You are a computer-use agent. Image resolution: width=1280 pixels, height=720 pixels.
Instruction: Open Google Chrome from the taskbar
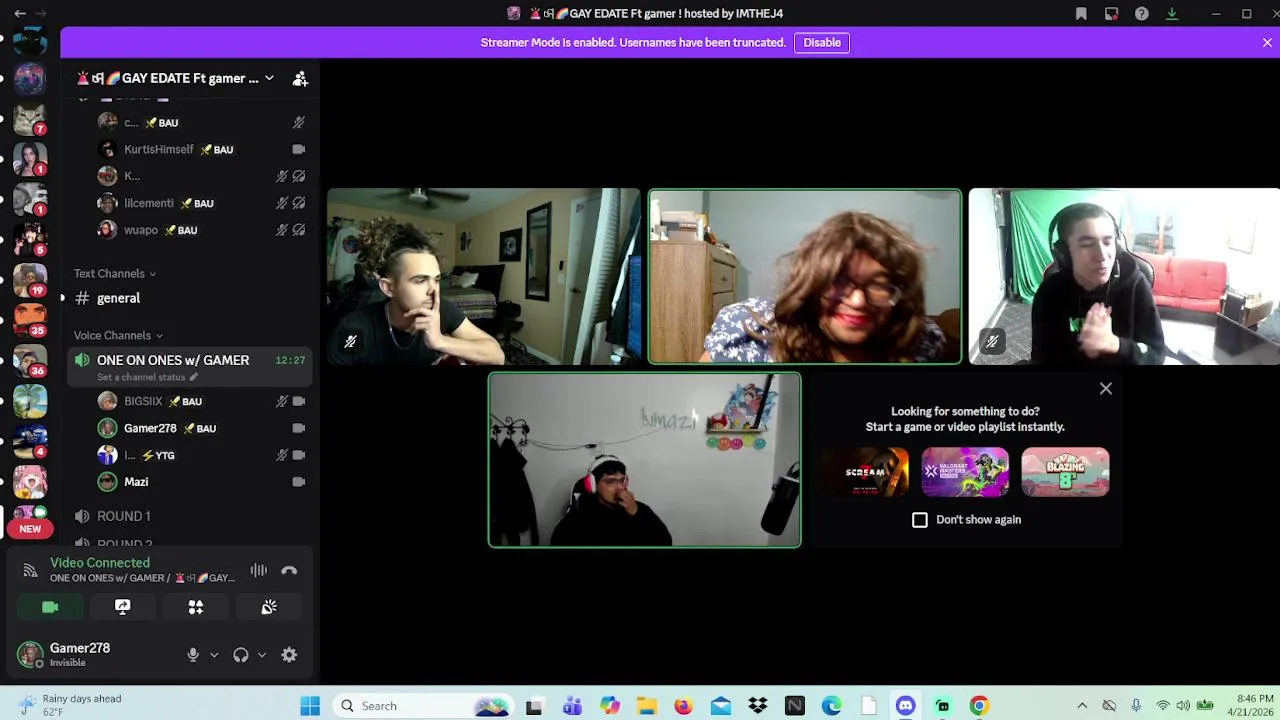pos(979,706)
